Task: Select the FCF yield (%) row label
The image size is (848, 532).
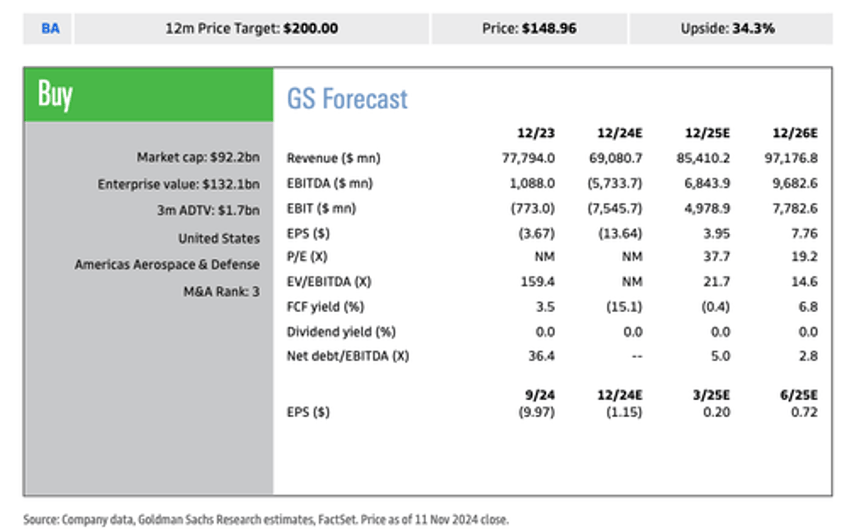Action: pyautogui.click(x=326, y=307)
